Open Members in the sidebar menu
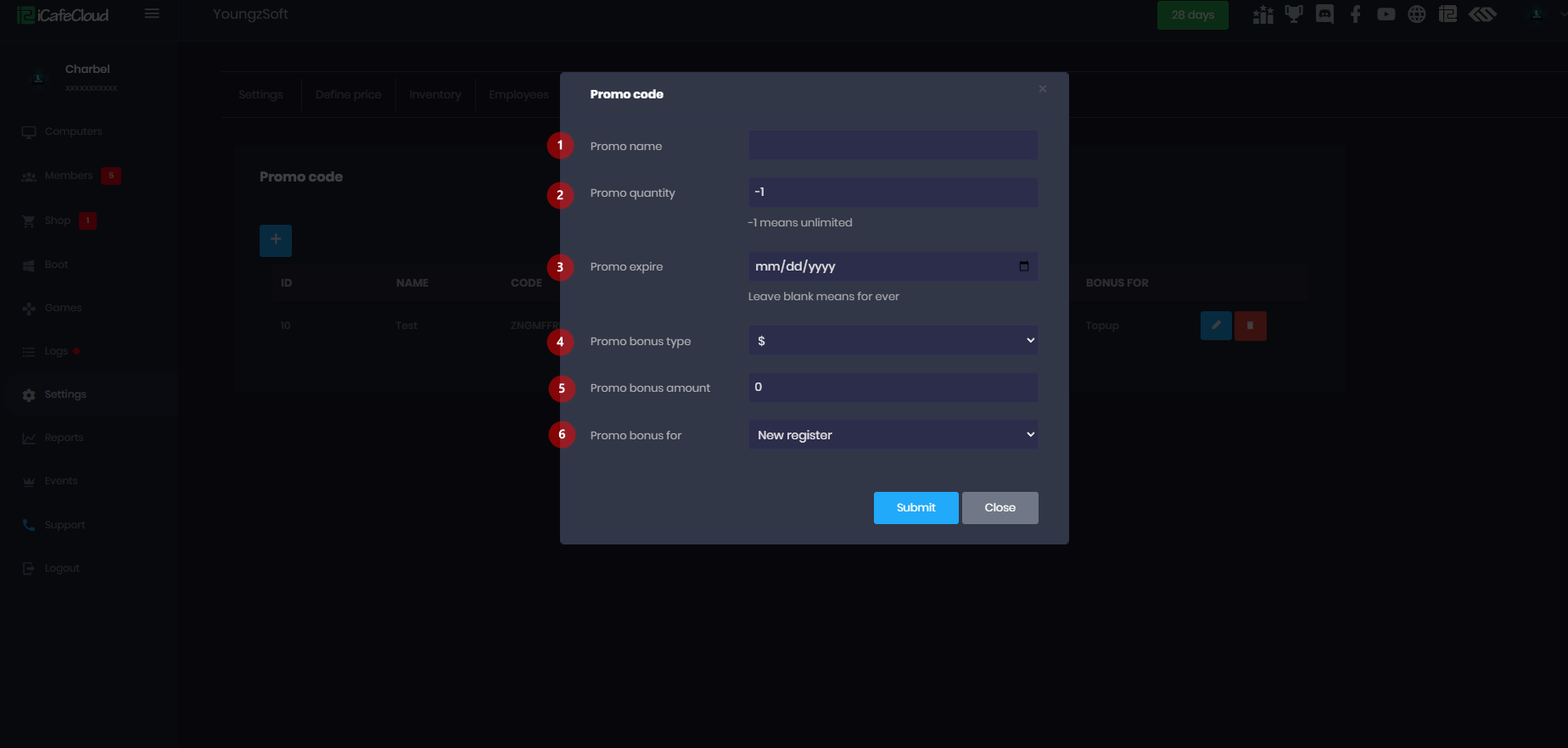 [69, 176]
